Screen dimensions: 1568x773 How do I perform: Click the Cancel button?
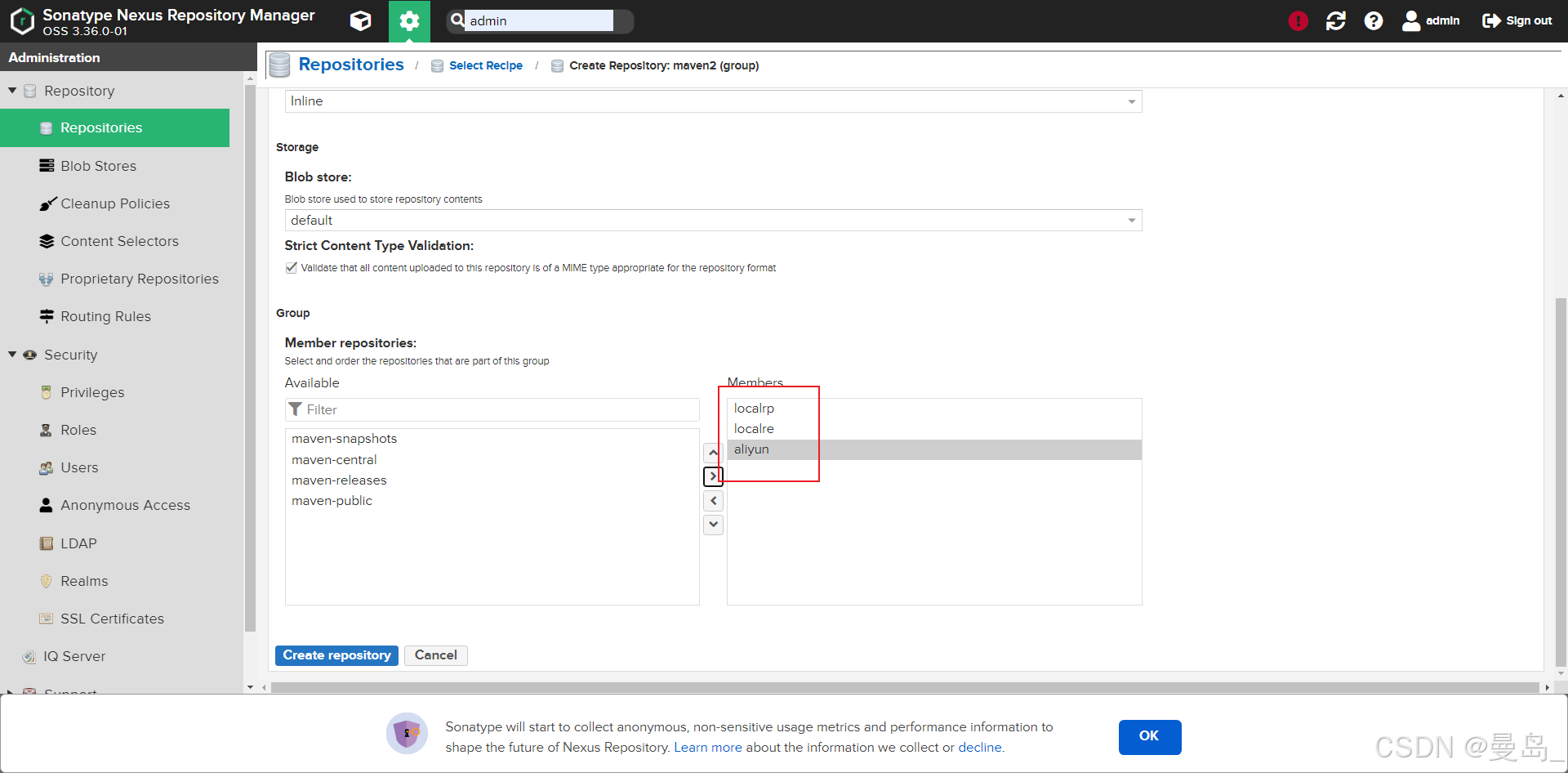pyautogui.click(x=436, y=655)
